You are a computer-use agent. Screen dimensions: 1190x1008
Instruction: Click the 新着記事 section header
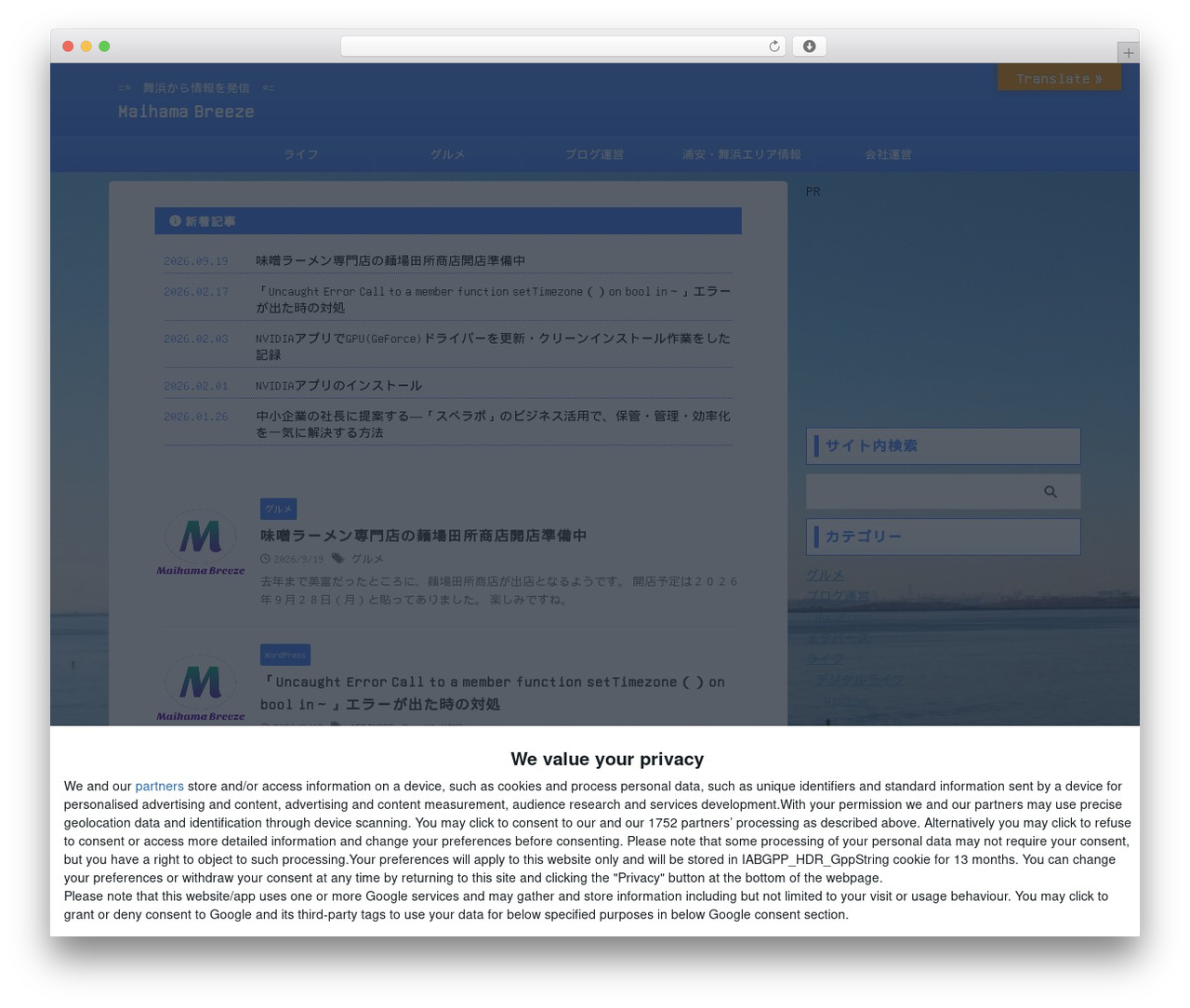click(448, 221)
